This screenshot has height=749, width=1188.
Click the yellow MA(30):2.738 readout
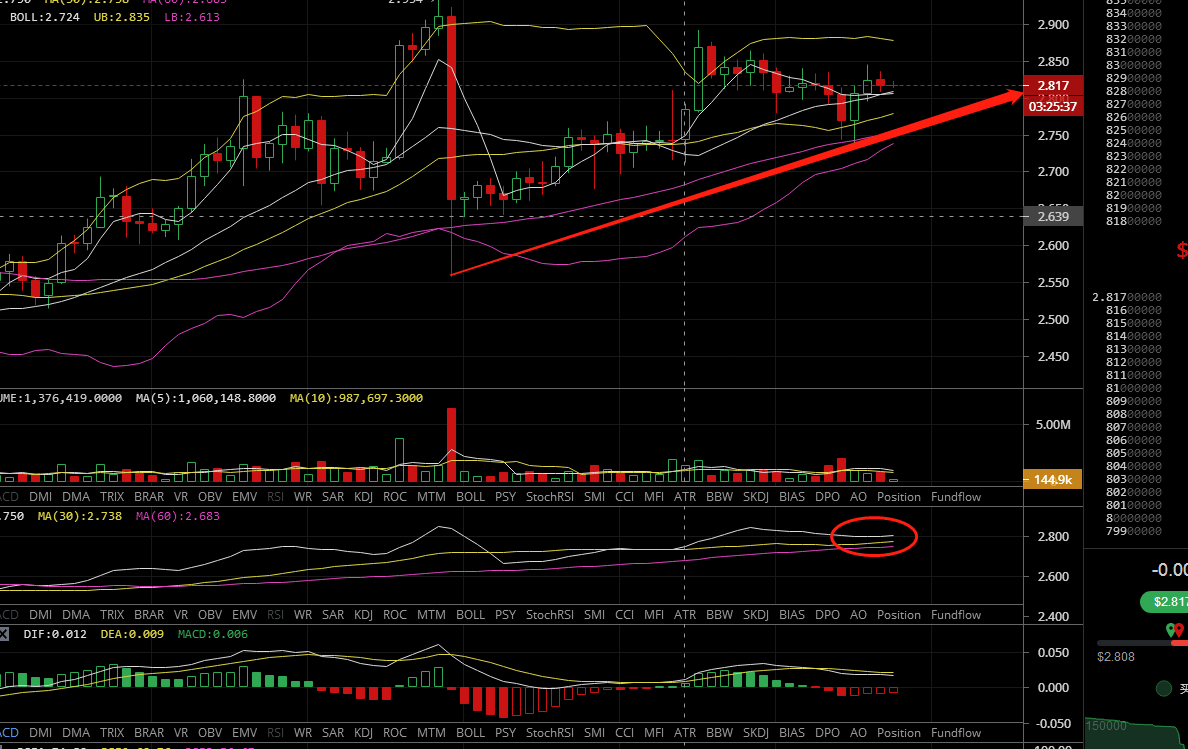(x=80, y=516)
